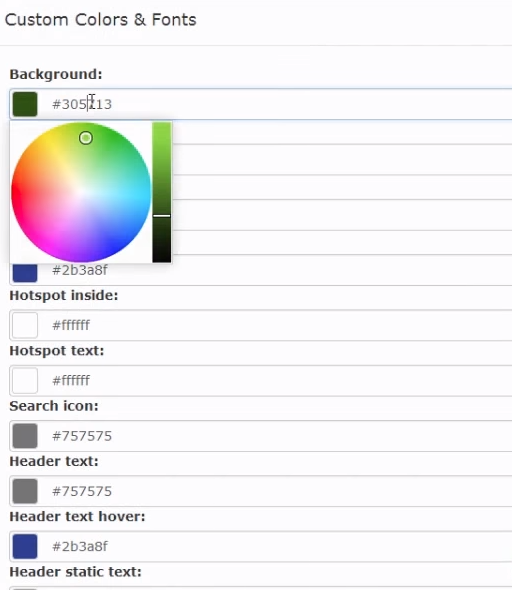Click the dark green Background color swatch
Viewport: 512px width, 590px height.
click(x=25, y=104)
